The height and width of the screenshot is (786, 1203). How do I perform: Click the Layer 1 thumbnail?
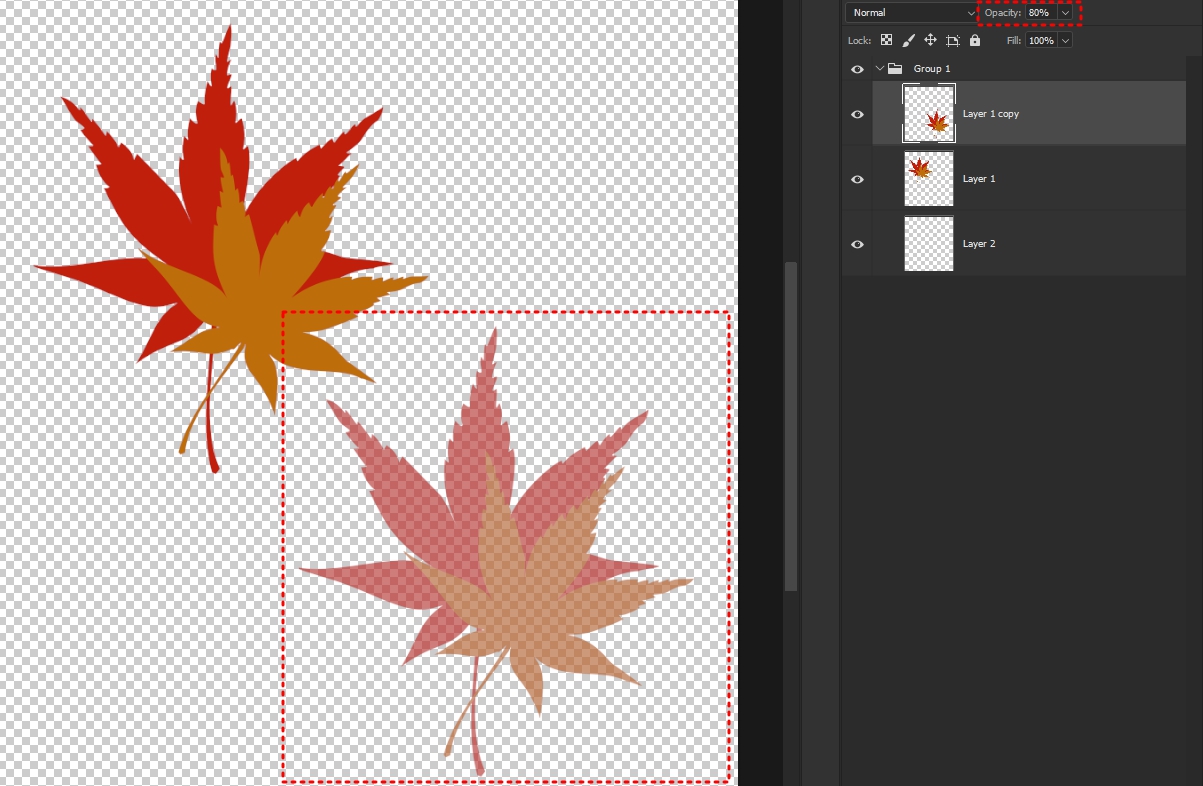(929, 179)
